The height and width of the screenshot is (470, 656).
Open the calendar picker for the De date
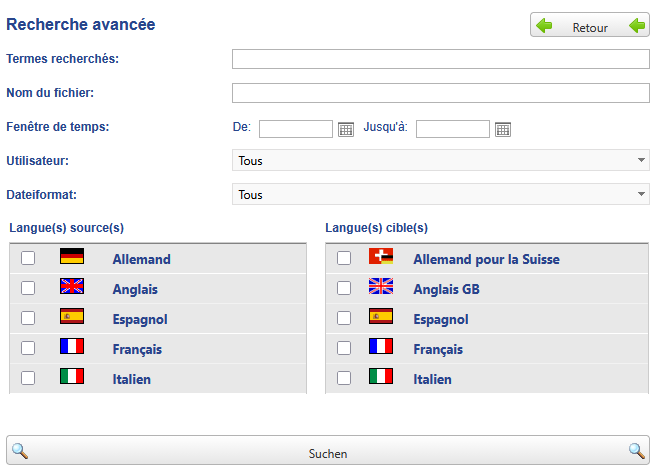click(x=346, y=129)
